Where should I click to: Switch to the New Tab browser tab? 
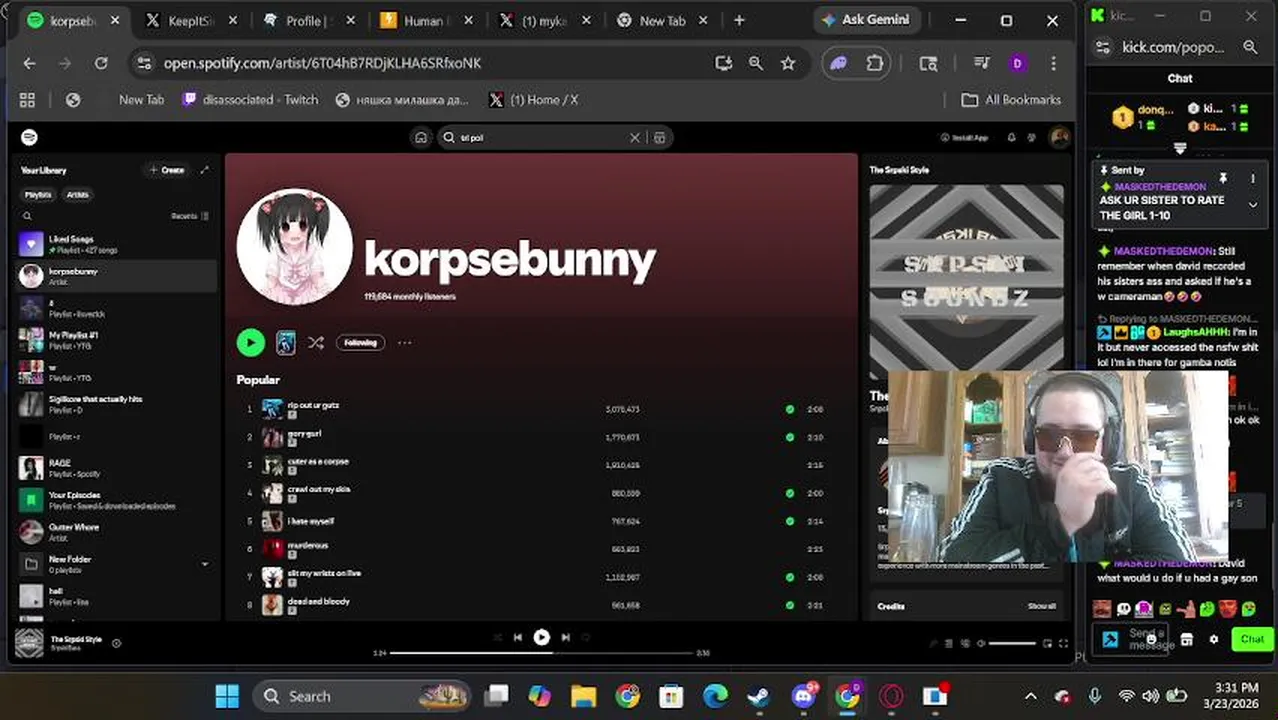pyautogui.click(x=662, y=20)
